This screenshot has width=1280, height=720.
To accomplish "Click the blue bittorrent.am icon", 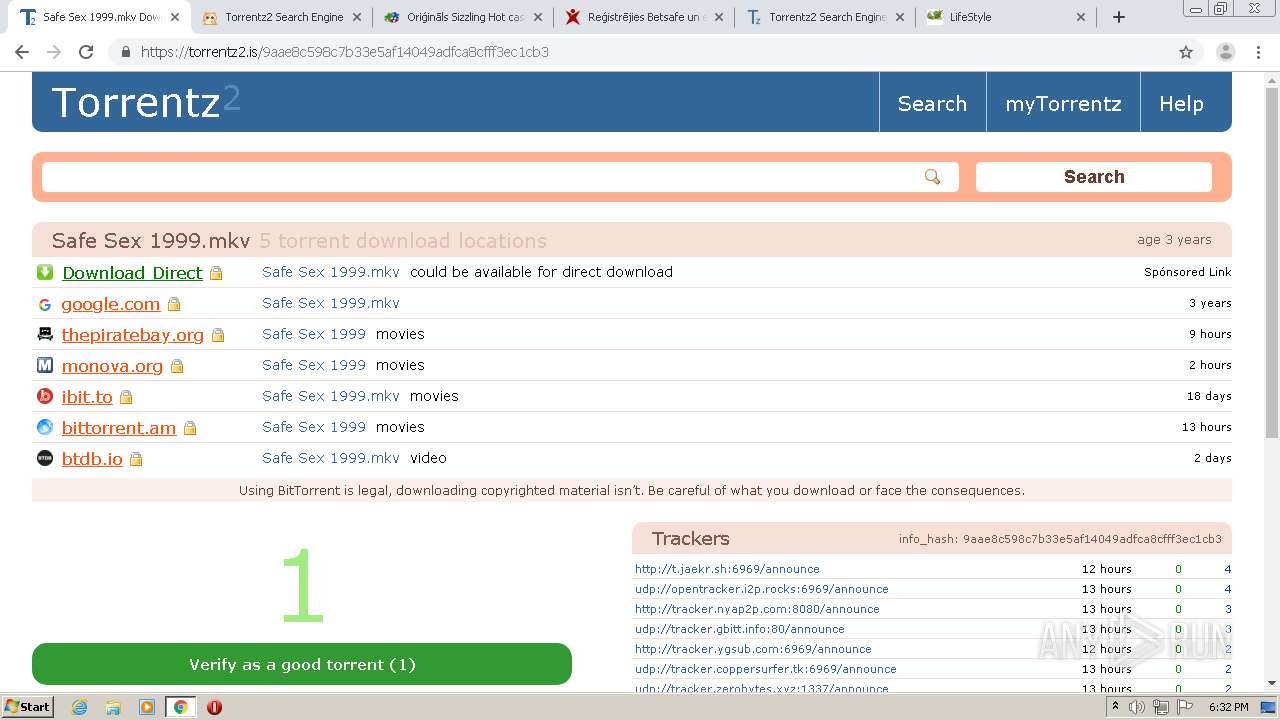I will (x=45, y=428).
